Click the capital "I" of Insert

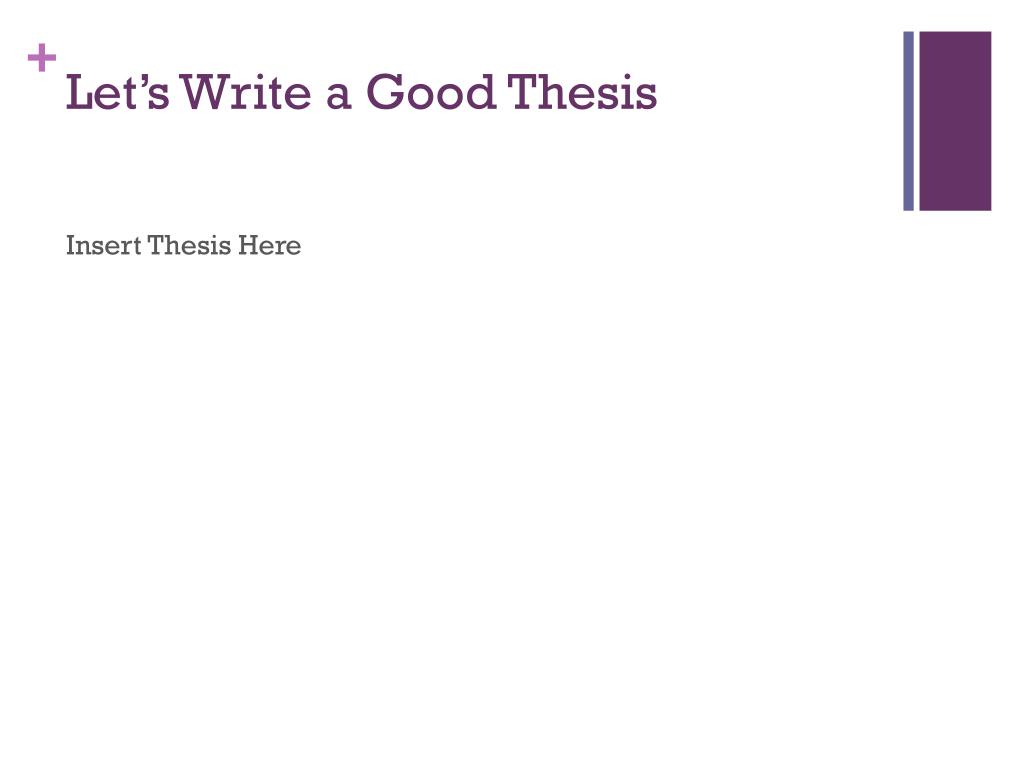point(71,246)
